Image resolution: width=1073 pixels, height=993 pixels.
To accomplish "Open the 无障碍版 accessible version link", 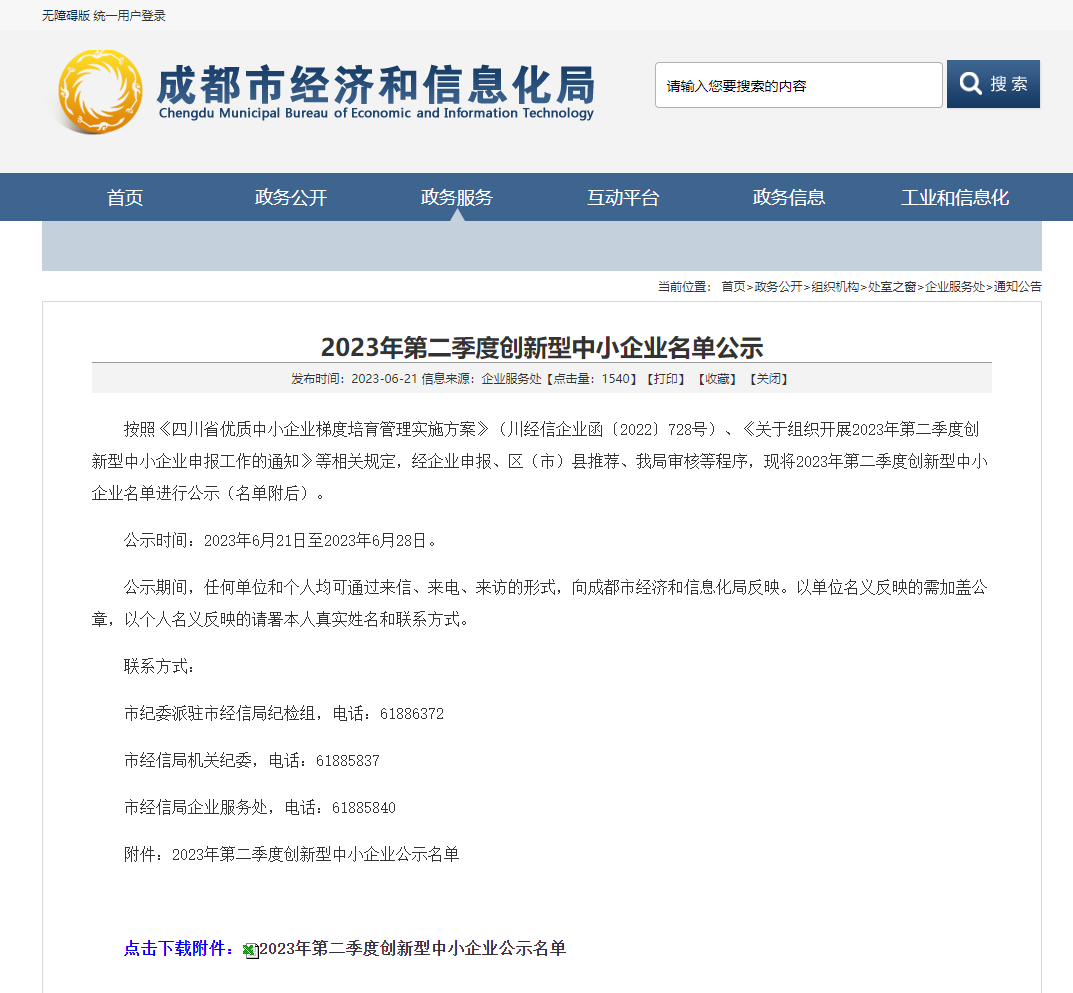I will (x=66, y=16).
